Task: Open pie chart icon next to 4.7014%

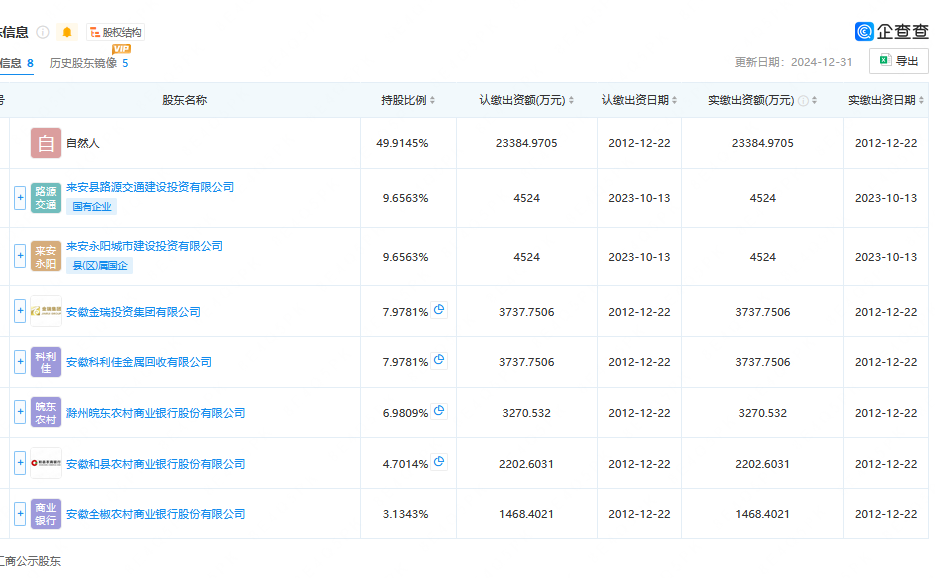Action: tap(438, 462)
